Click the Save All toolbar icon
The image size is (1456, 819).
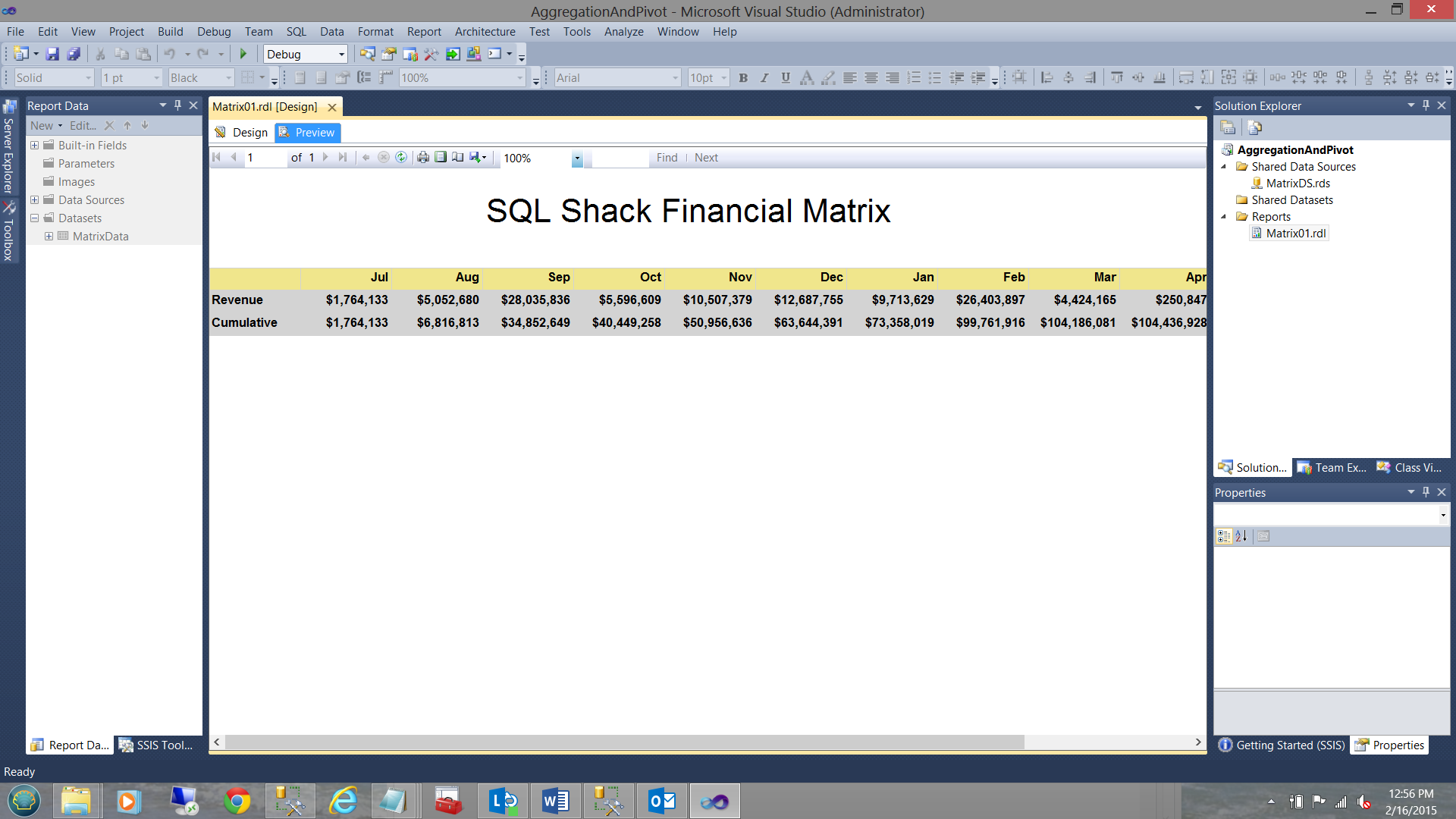74,54
